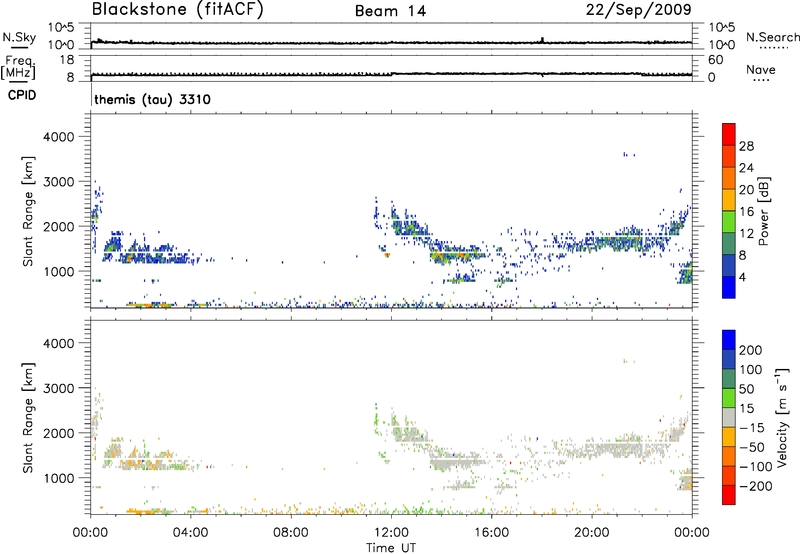The height and width of the screenshot is (554, 800).
Task: Click the "4000" tick on the velocity panel
Action: [x=59, y=343]
